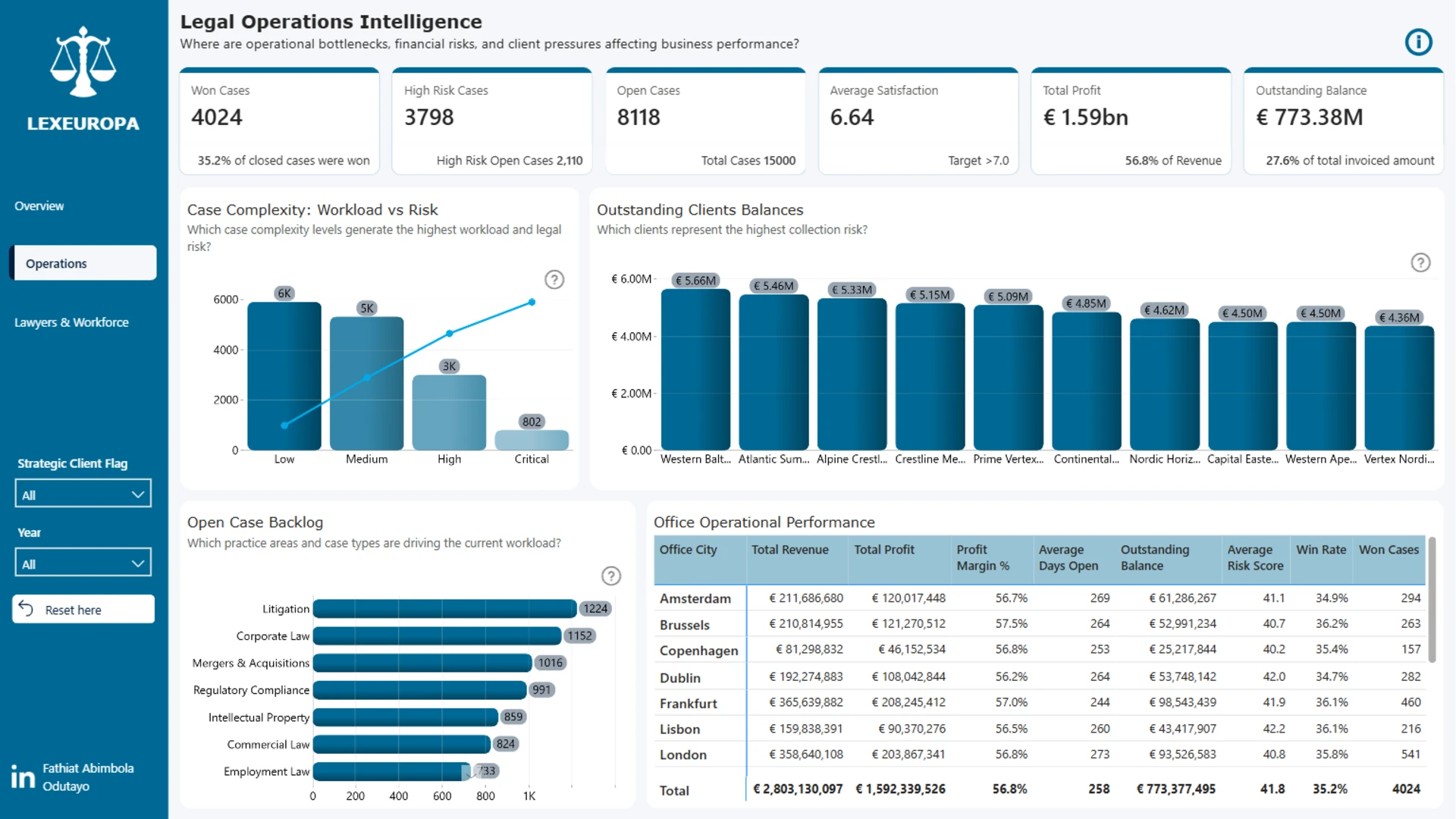
Task: Click the Atlantic Sum... client bar
Action: tap(773, 372)
